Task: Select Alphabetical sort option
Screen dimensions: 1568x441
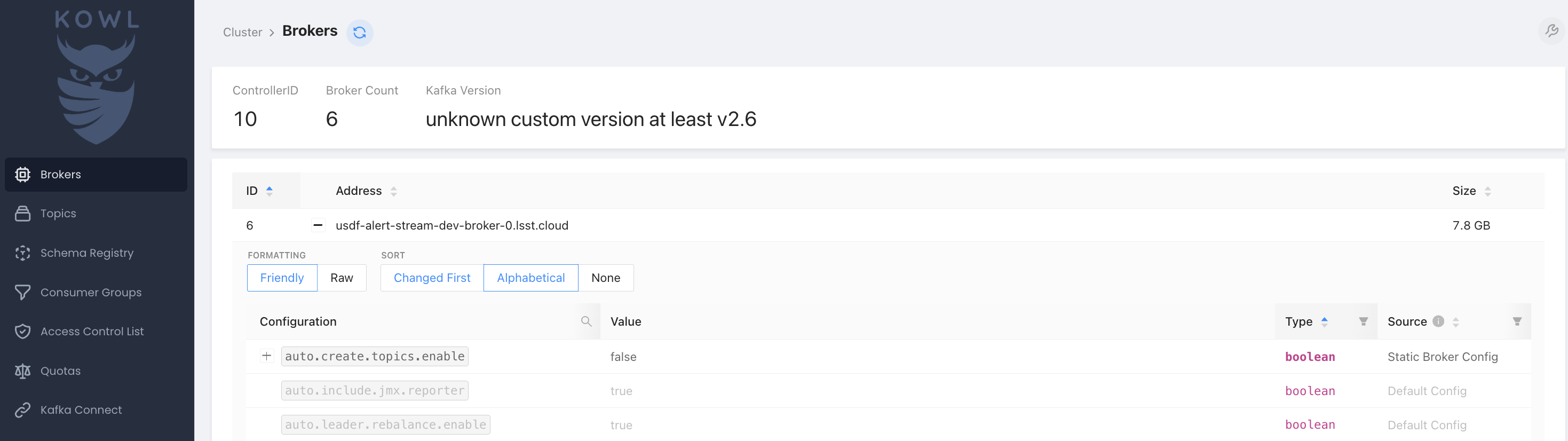Action: click(531, 278)
